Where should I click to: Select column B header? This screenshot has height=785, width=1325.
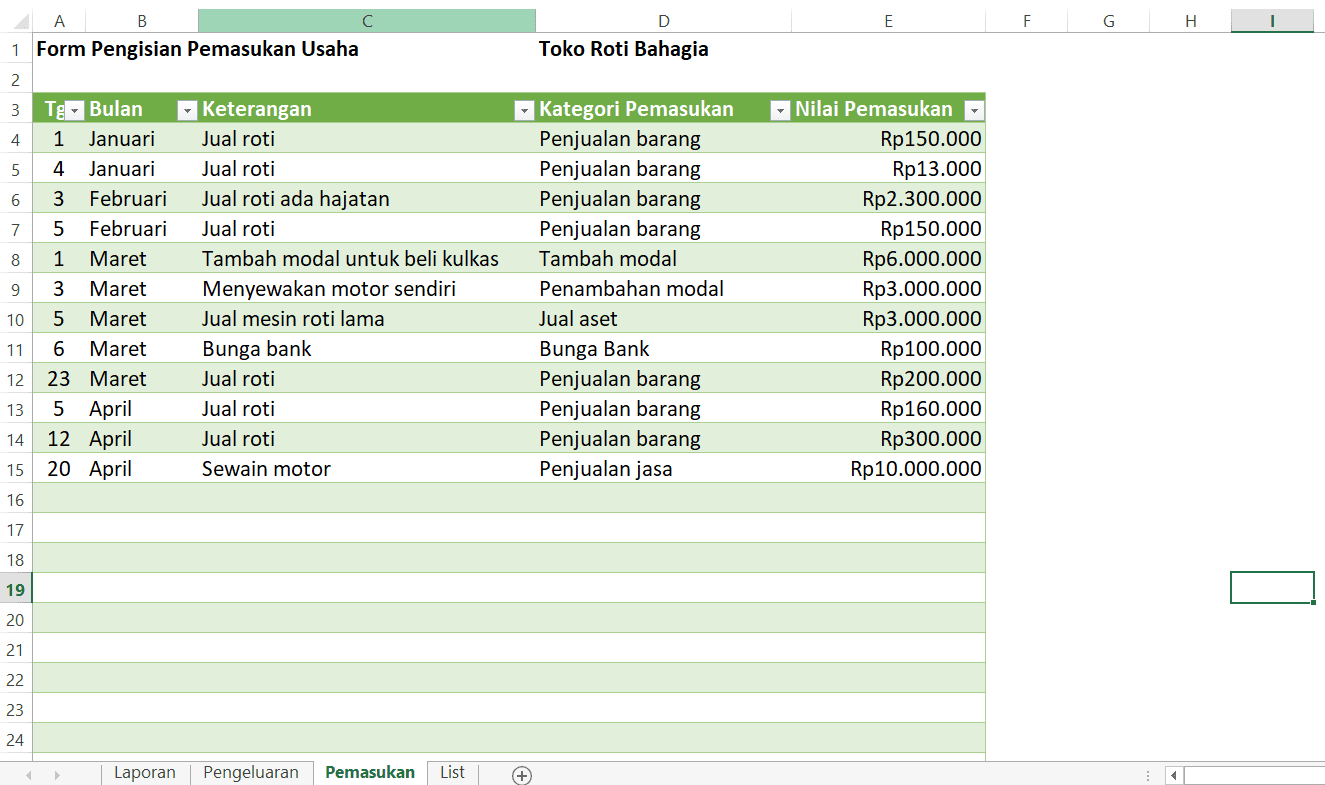pyautogui.click(x=142, y=21)
